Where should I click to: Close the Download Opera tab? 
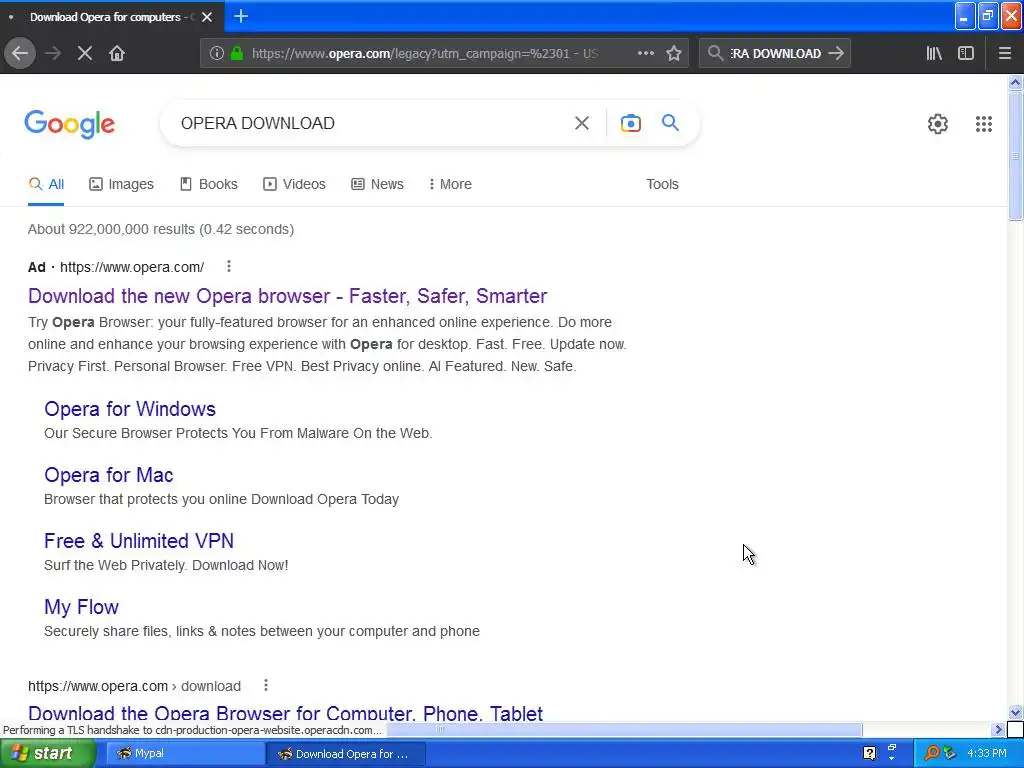[207, 17]
